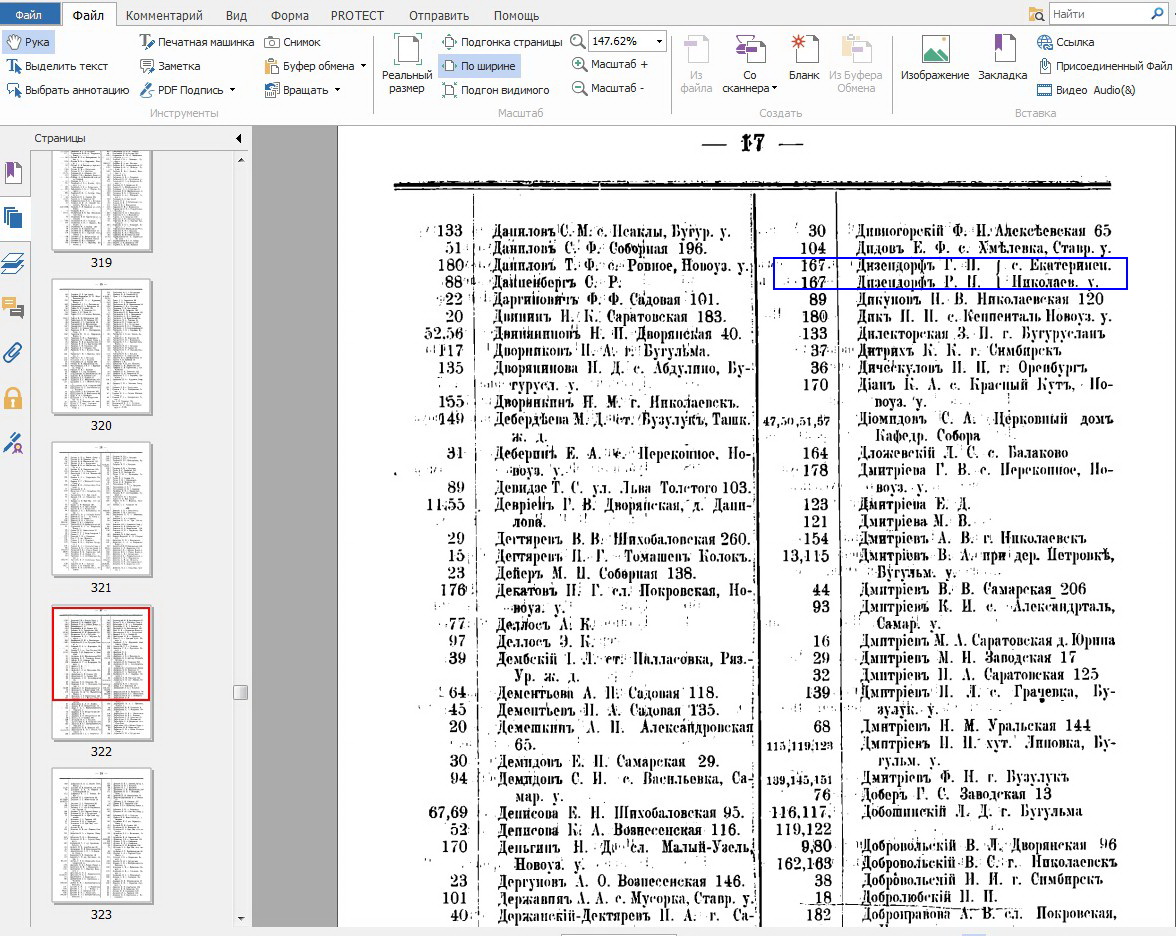Image resolution: width=1176 pixels, height=936 pixels.
Task: Switch to Реальный размер actual size
Action: (407, 62)
